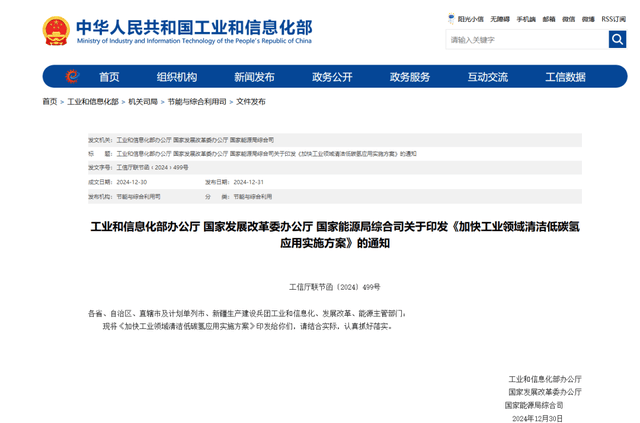Image resolution: width=640 pixels, height=423 pixels.
Task: Open the 政务公开 navigation menu
Action: [332, 77]
